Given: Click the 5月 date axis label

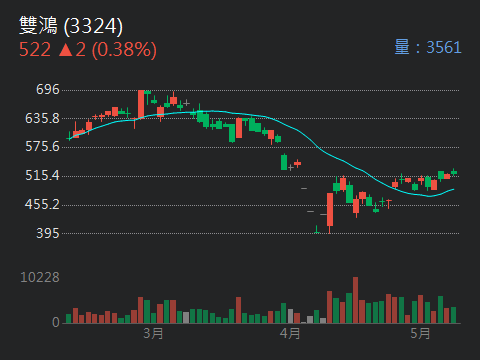Looking at the screenshot, I should (420, 333).
